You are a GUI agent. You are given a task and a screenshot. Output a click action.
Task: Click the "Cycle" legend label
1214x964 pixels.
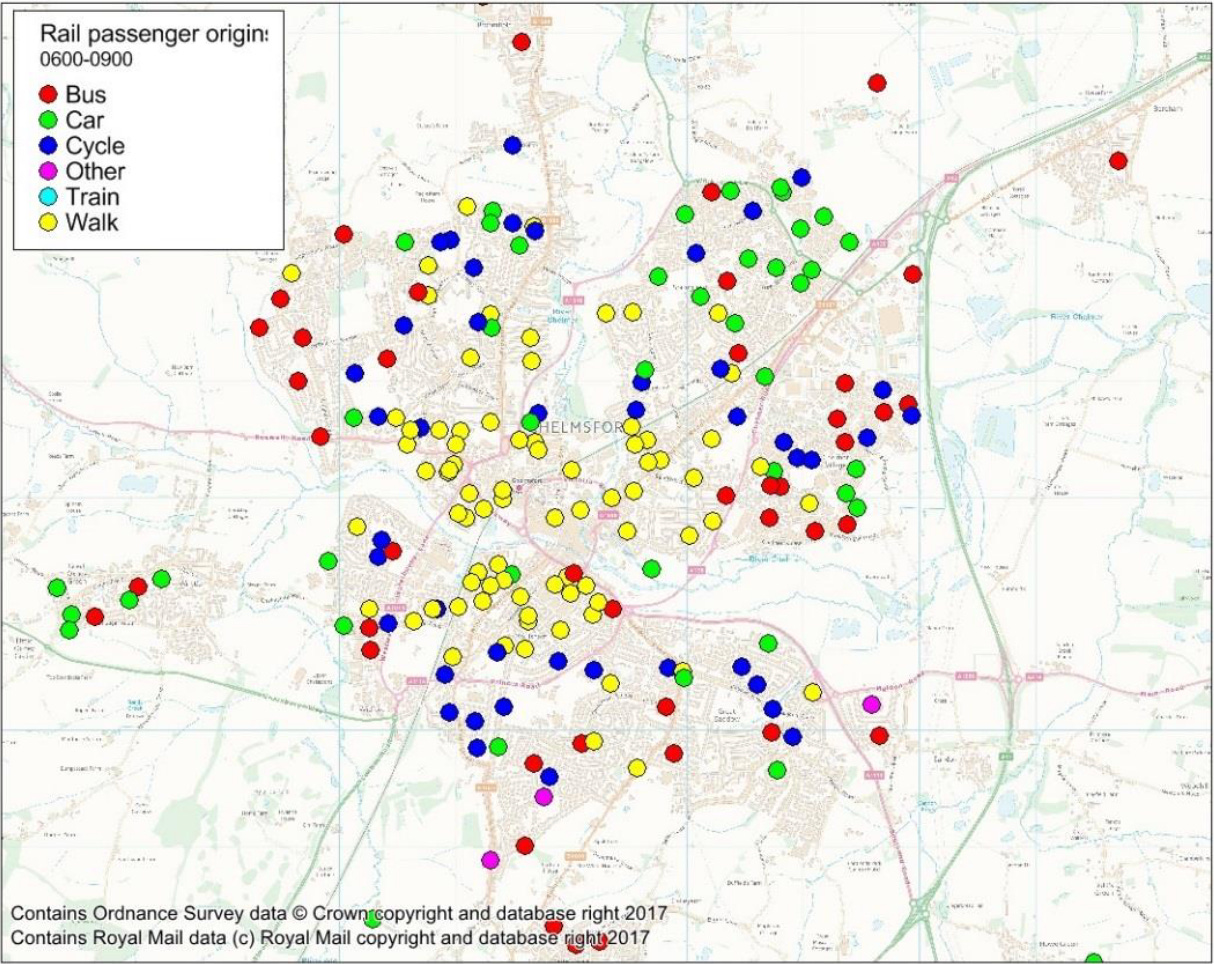(95, 146)
